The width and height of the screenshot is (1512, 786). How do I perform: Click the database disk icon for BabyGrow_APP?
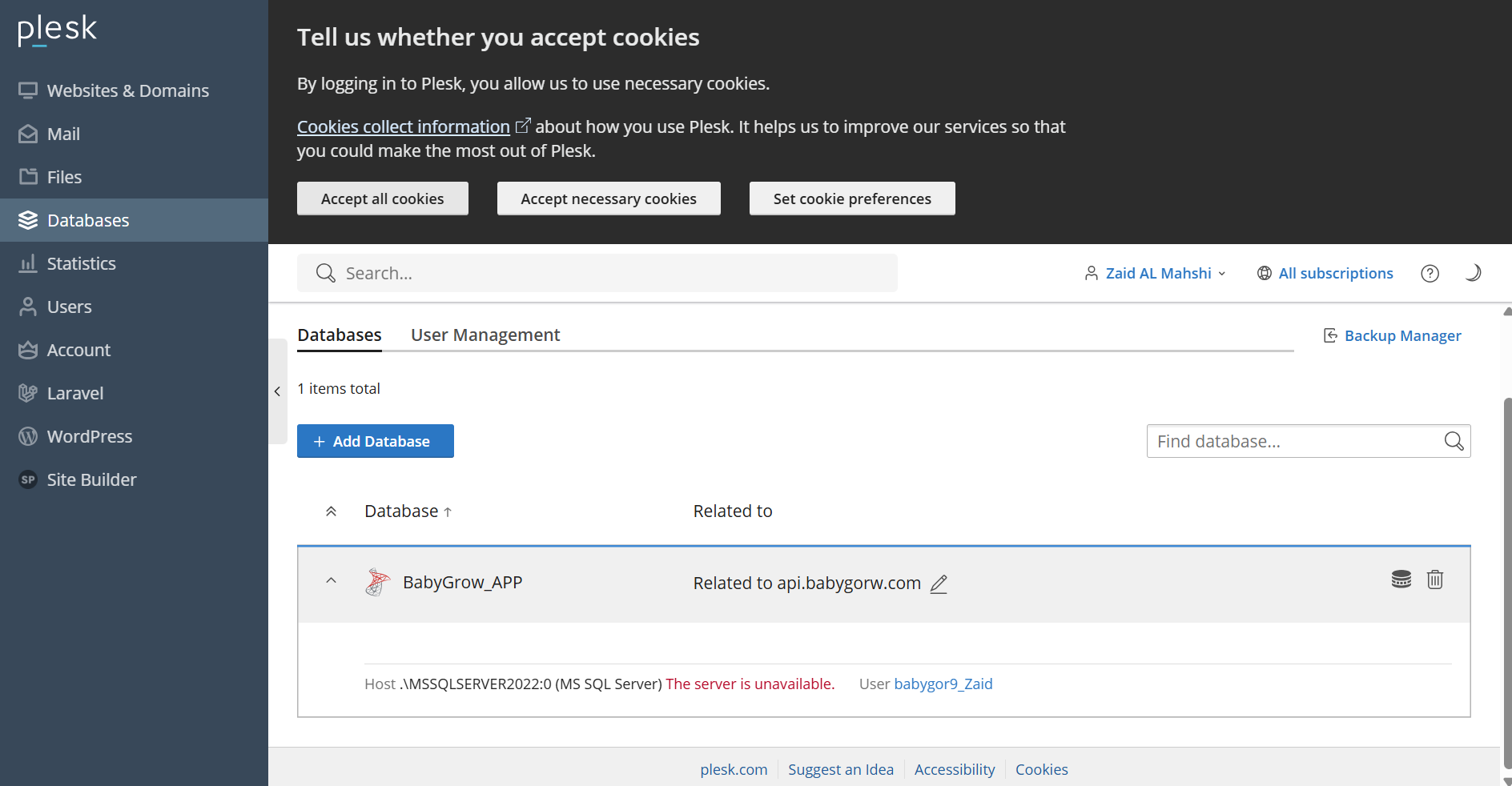point(1401,579)
